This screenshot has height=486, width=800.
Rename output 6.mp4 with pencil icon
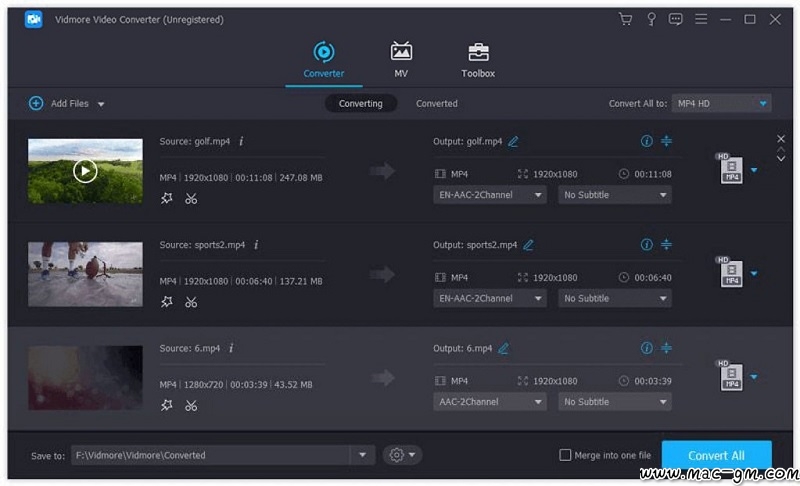(504, 349)
